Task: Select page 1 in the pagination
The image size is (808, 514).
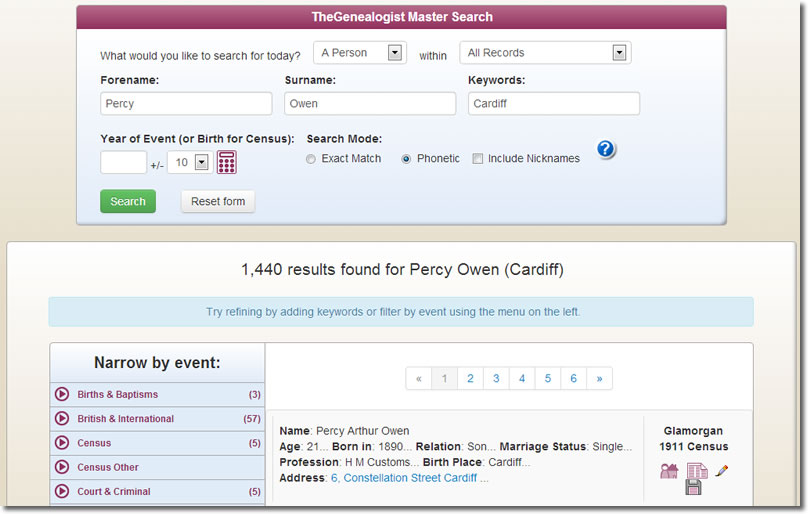Action: pyautogui.click(x=444, y=378)
